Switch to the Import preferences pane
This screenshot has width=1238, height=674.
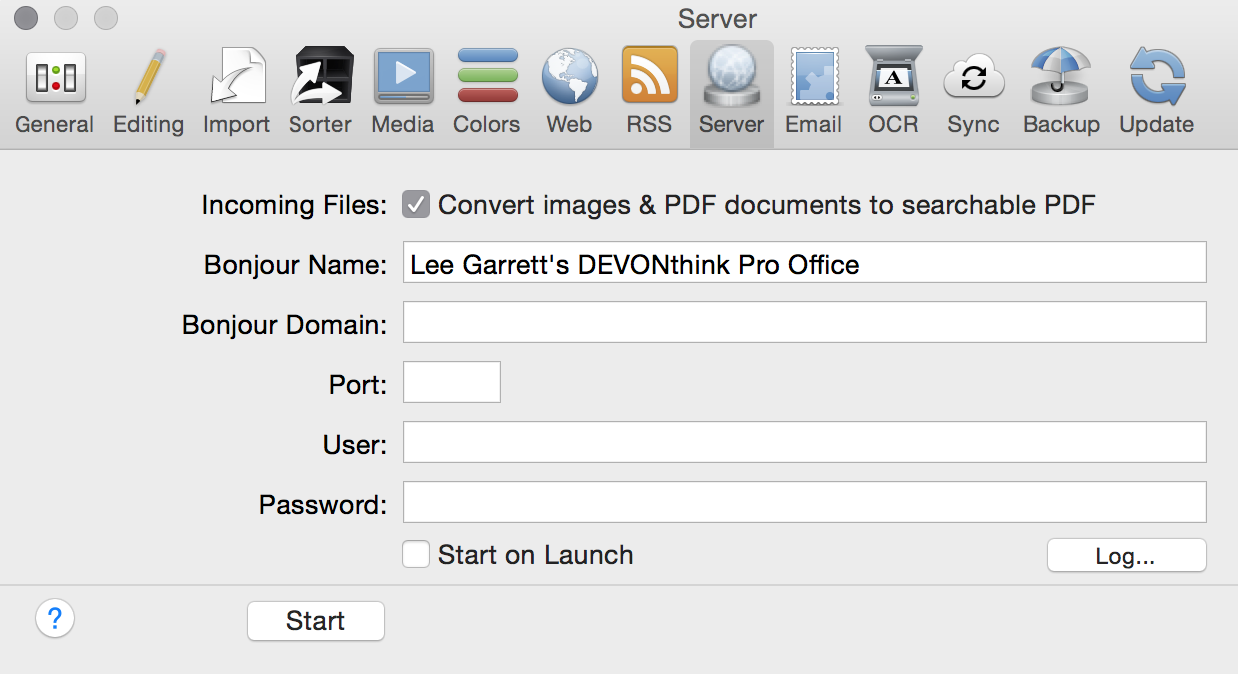pyautogui.click(x=236, y=92)
